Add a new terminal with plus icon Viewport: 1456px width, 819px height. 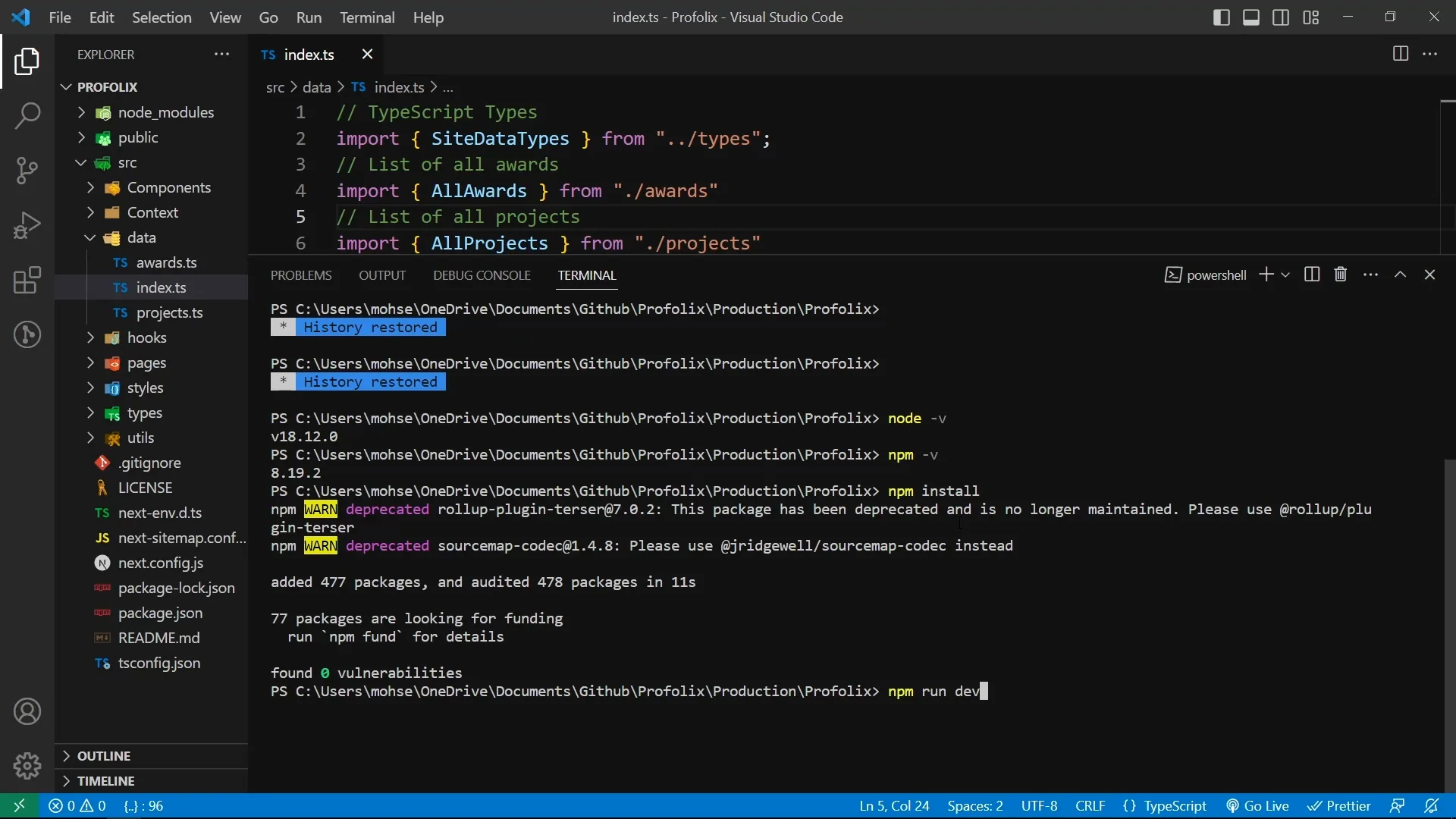click(x=1266, y=275)
